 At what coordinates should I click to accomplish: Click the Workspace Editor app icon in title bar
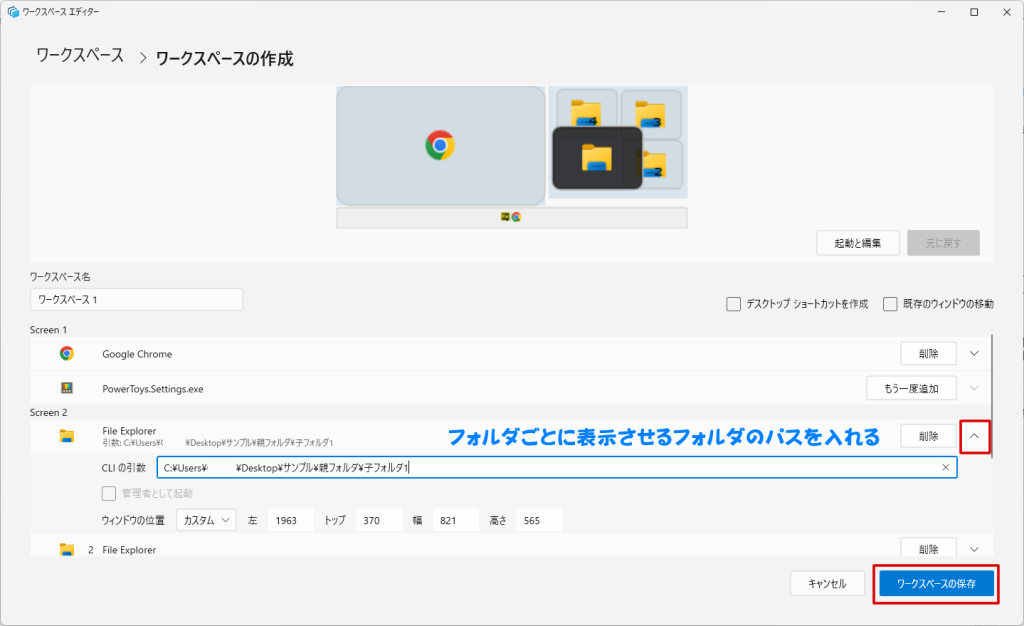pyautogui.click(x=13, y=12)
